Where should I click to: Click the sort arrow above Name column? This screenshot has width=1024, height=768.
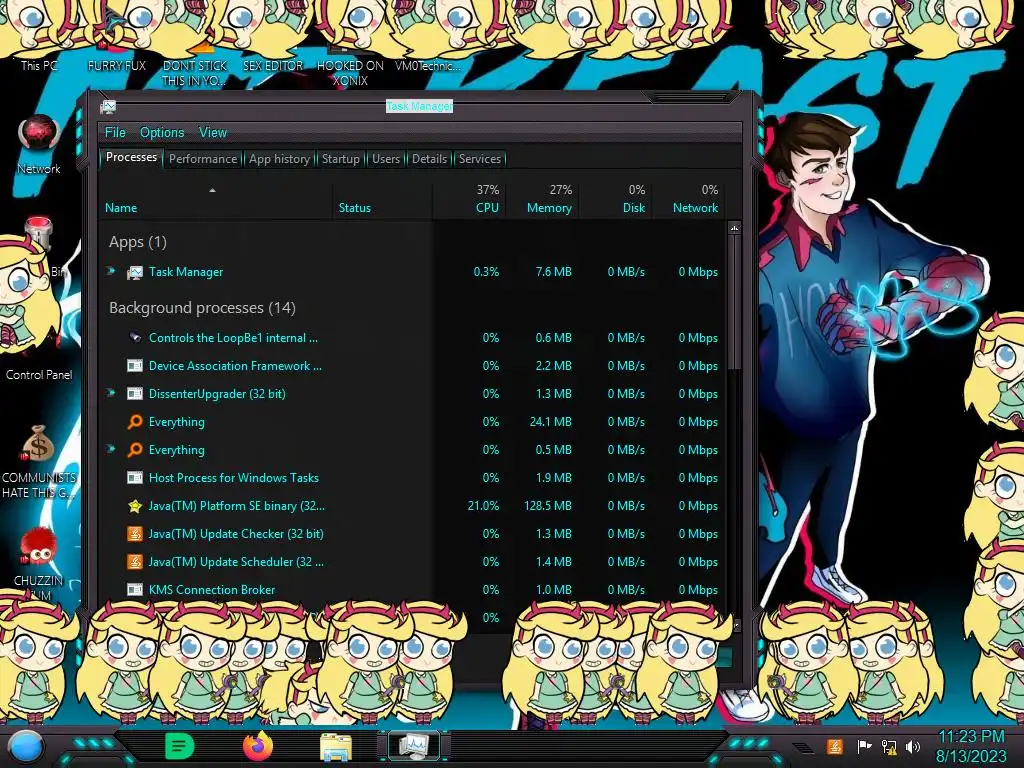[212, 190]
